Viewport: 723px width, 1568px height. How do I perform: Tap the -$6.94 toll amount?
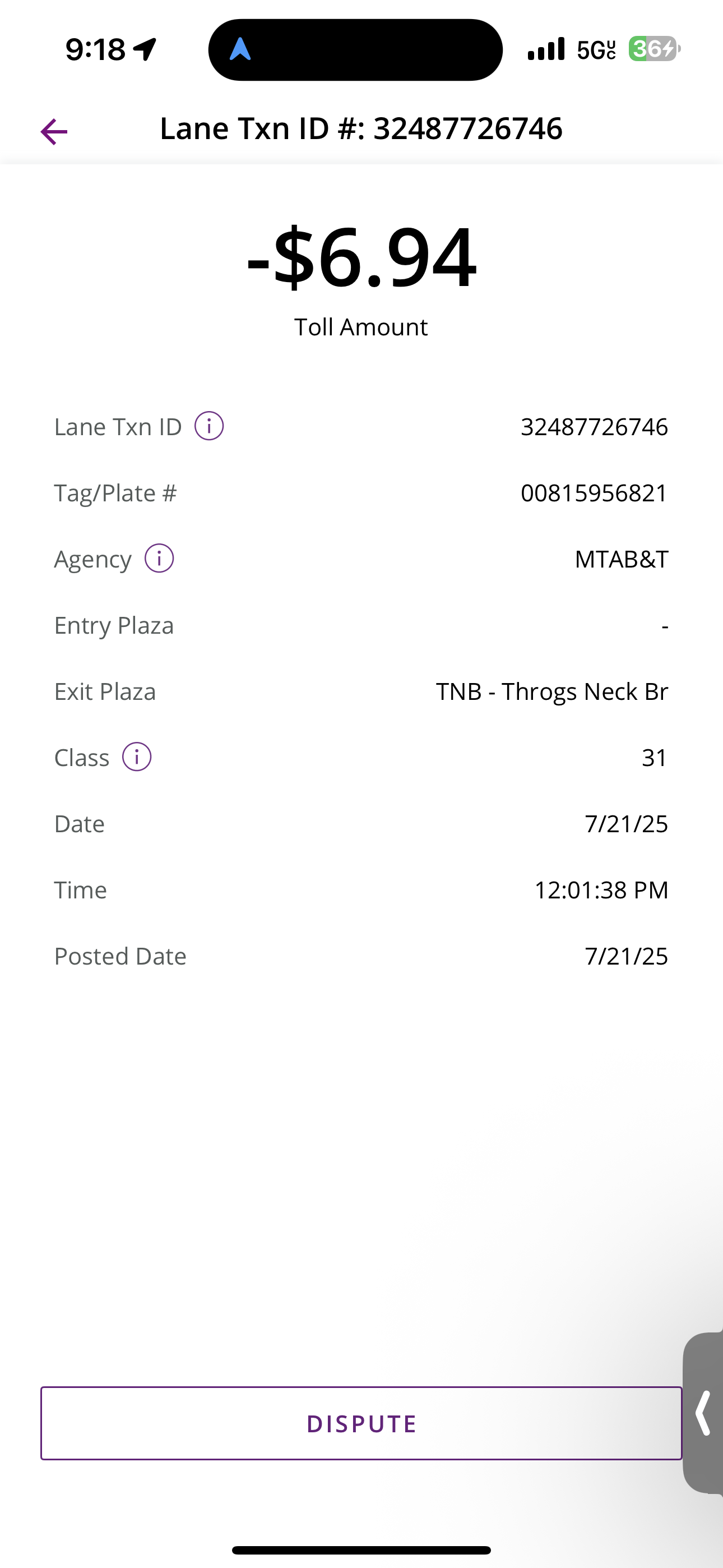click(361, 257)
